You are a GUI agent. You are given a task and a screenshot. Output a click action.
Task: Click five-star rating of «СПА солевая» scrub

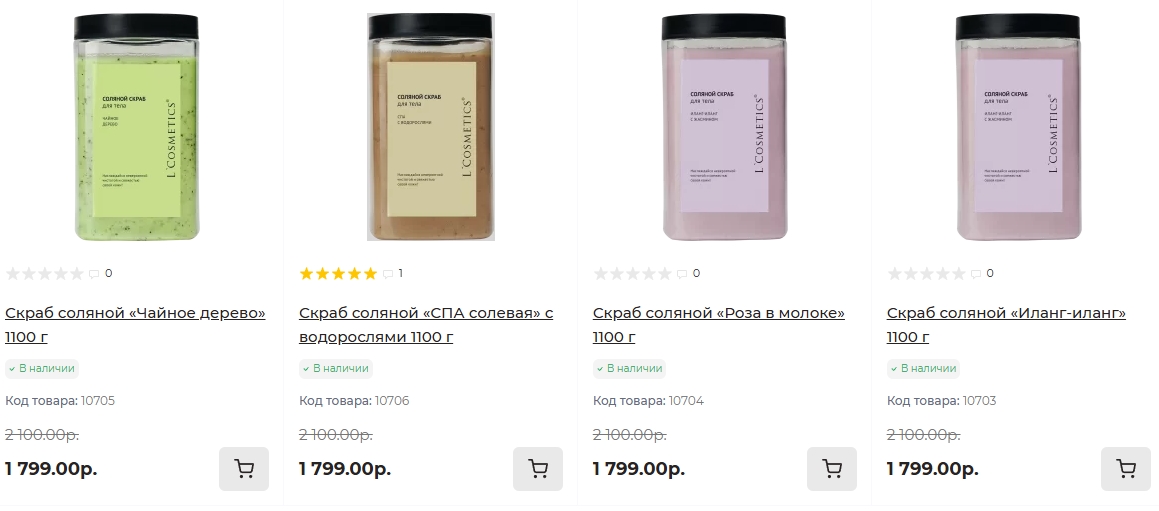338,274
